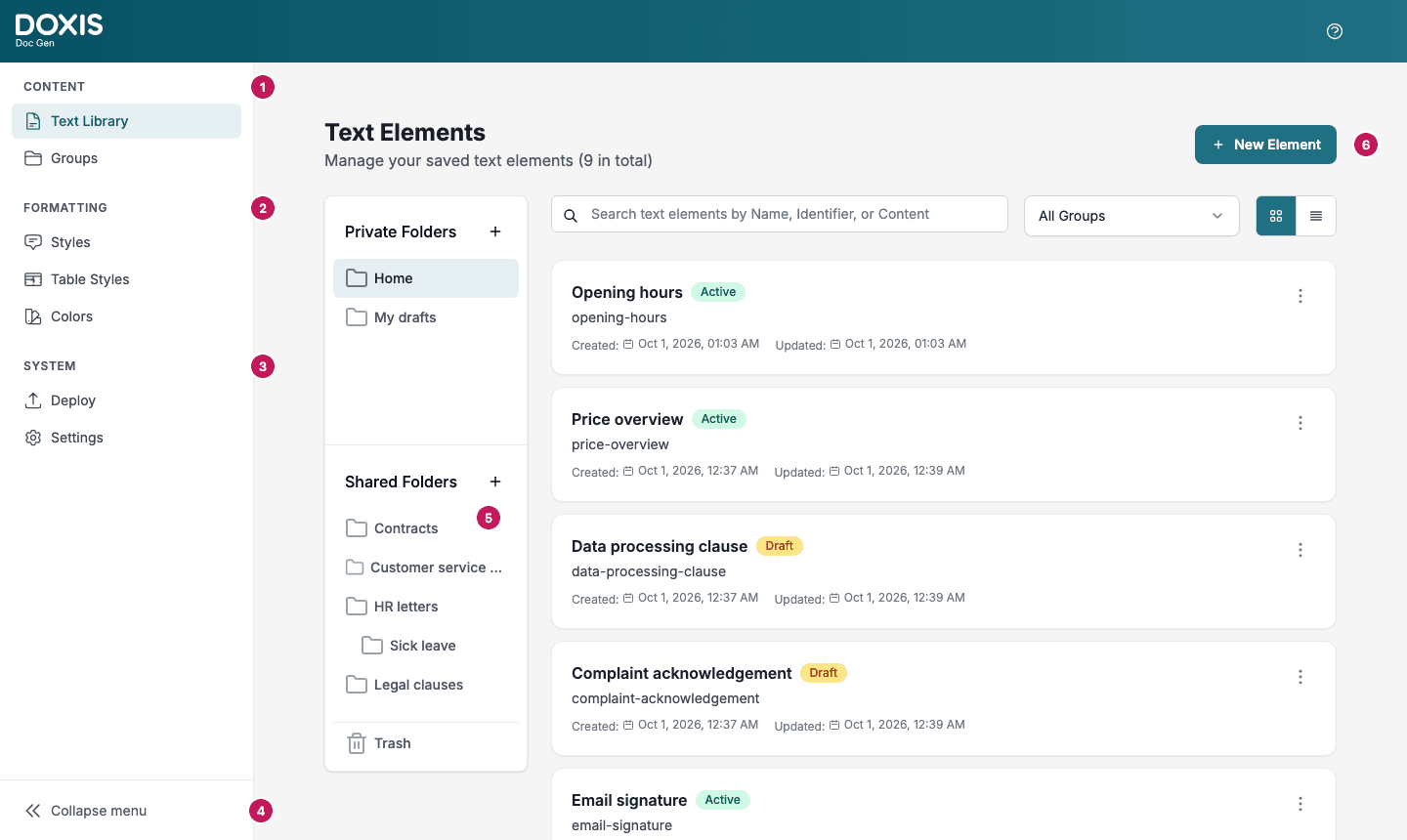
Task: Open options menu for Price overview
Action: click(1300, 423)
